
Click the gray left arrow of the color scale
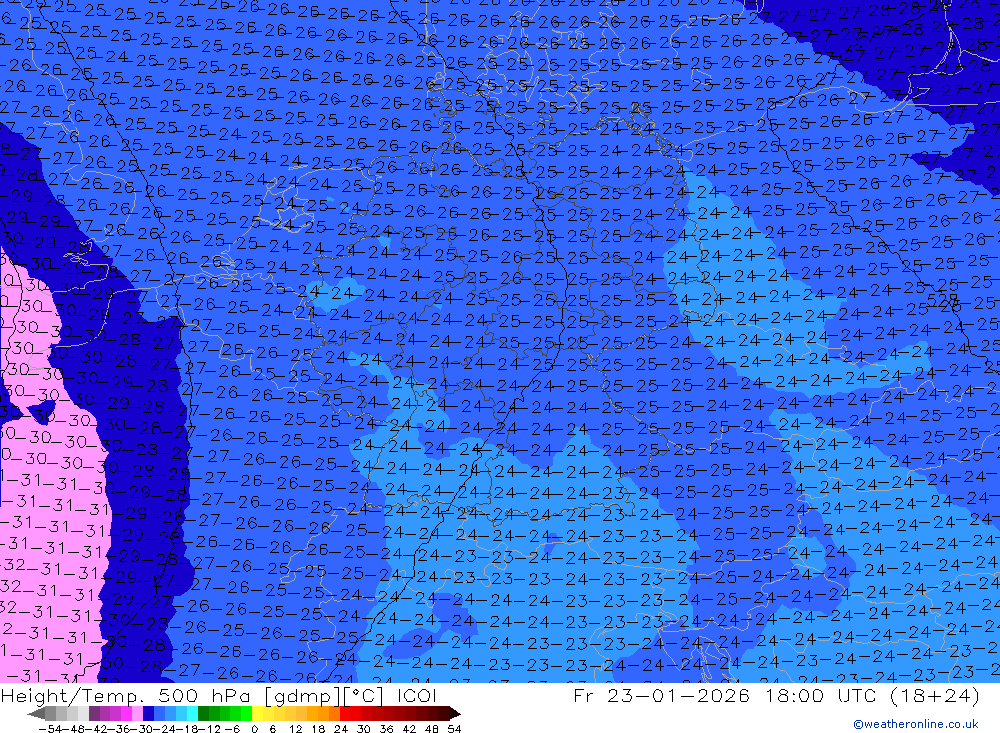tap(36, 714)
